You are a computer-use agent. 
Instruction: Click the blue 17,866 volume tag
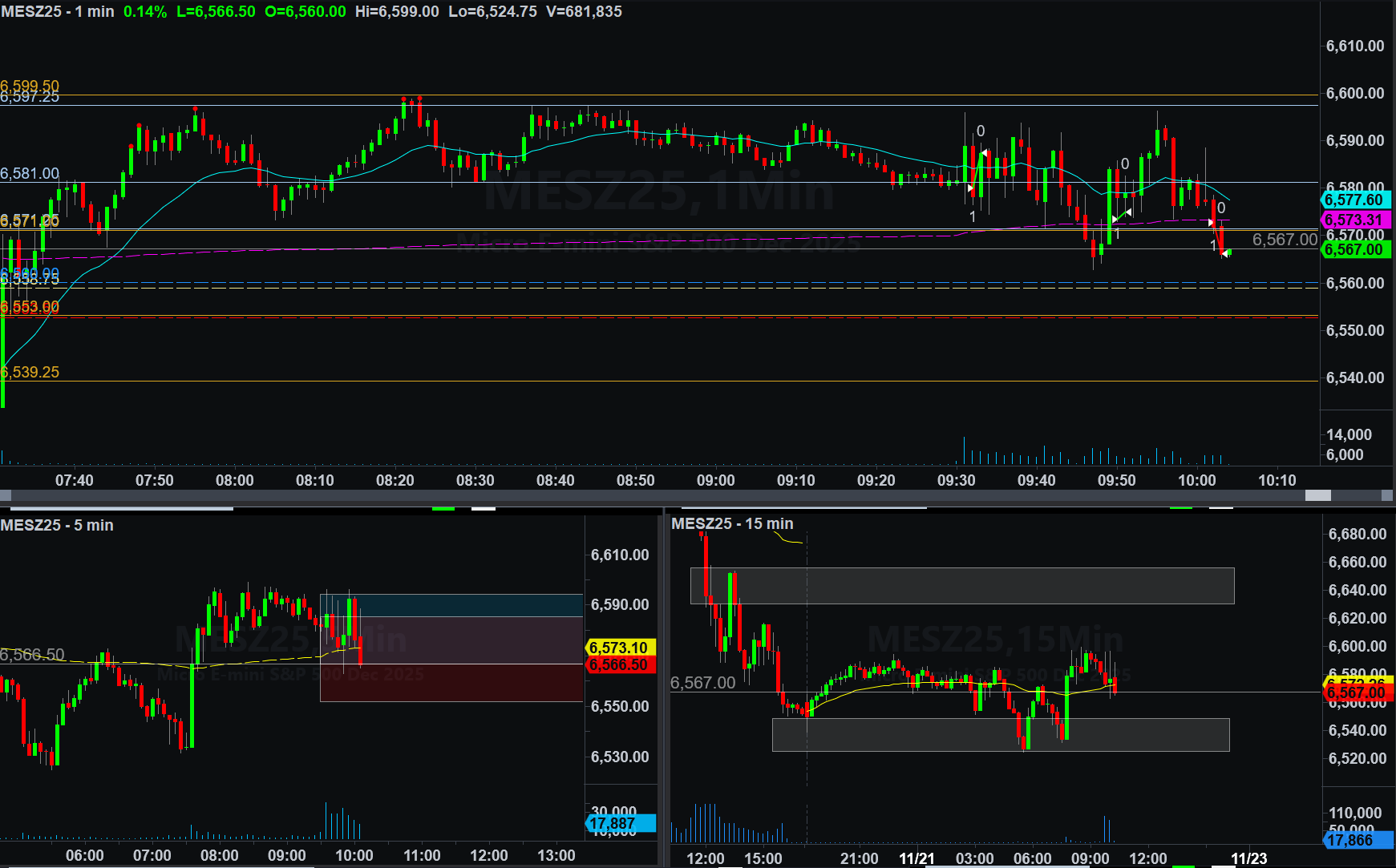[1357, 840]
